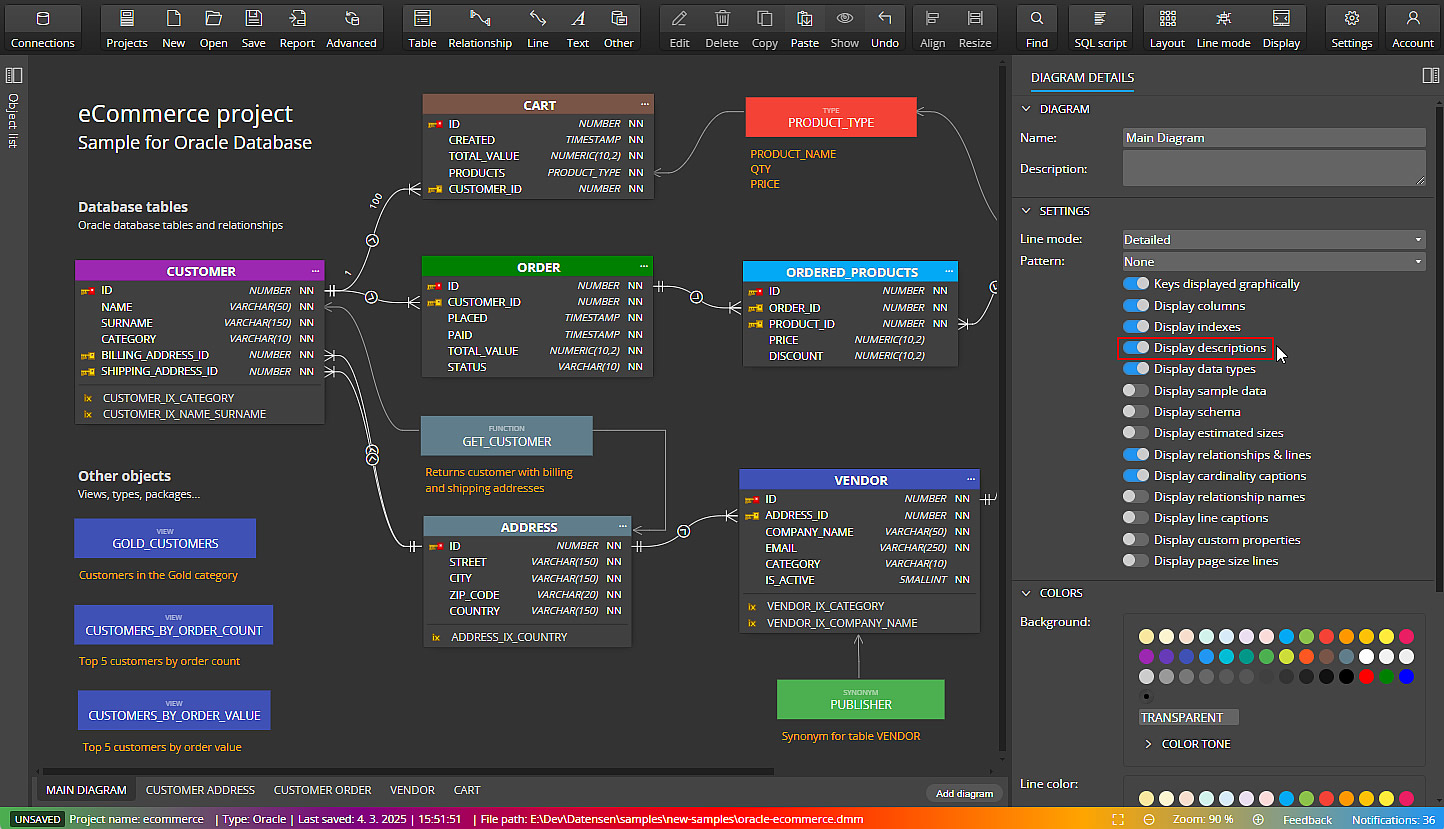This screenshot has height=829, width=1444.
Task: Disable the Display columns toggle
Action: 1136,305
